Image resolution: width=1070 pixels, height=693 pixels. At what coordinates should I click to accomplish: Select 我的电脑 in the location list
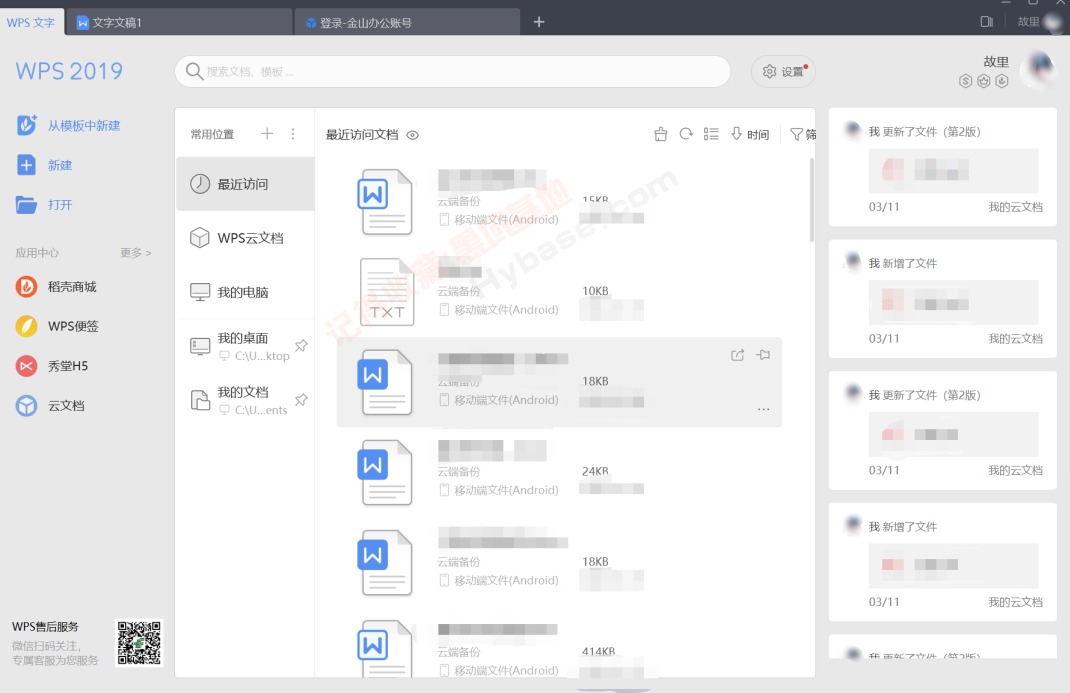coord(245,292)
